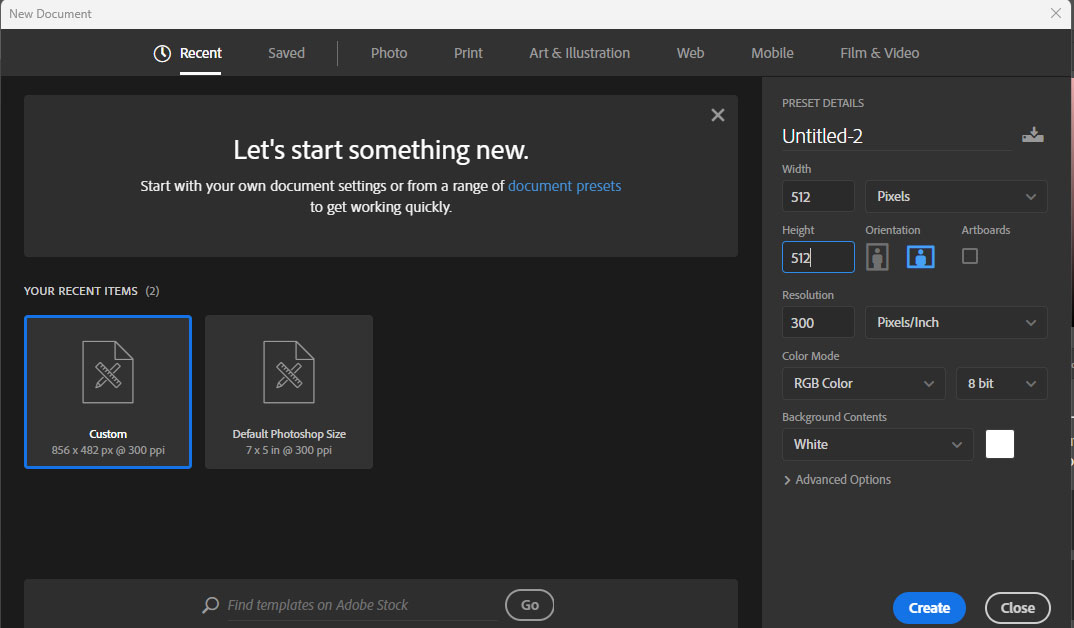Click the Untitled-2 document name field

[896, 136]
